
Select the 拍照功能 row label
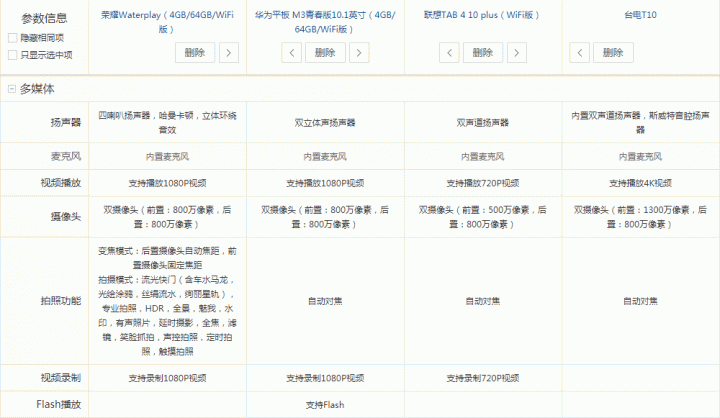point(61,301)
